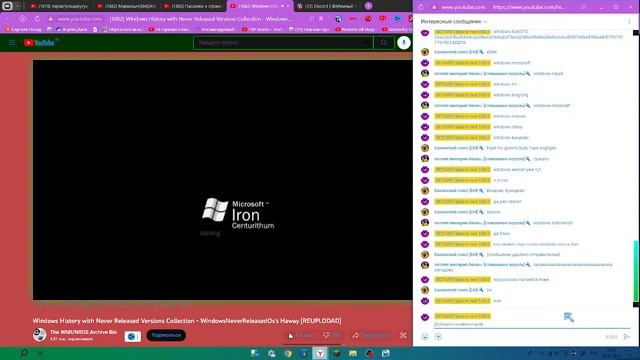Viewport: 640px width, 360px height.
Task: Open a new browser tab with plus
Action: coord(369,6)
